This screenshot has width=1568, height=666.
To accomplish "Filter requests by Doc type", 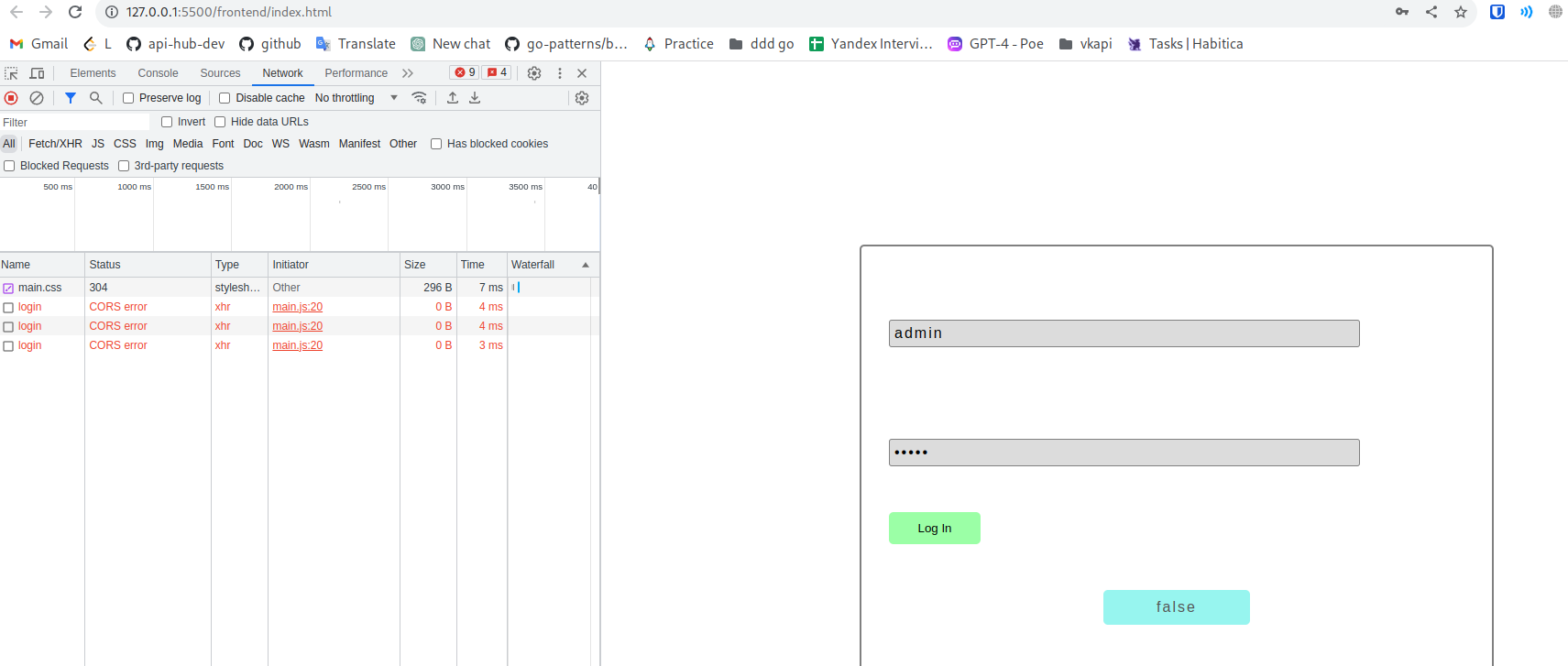I will (253, 144).
